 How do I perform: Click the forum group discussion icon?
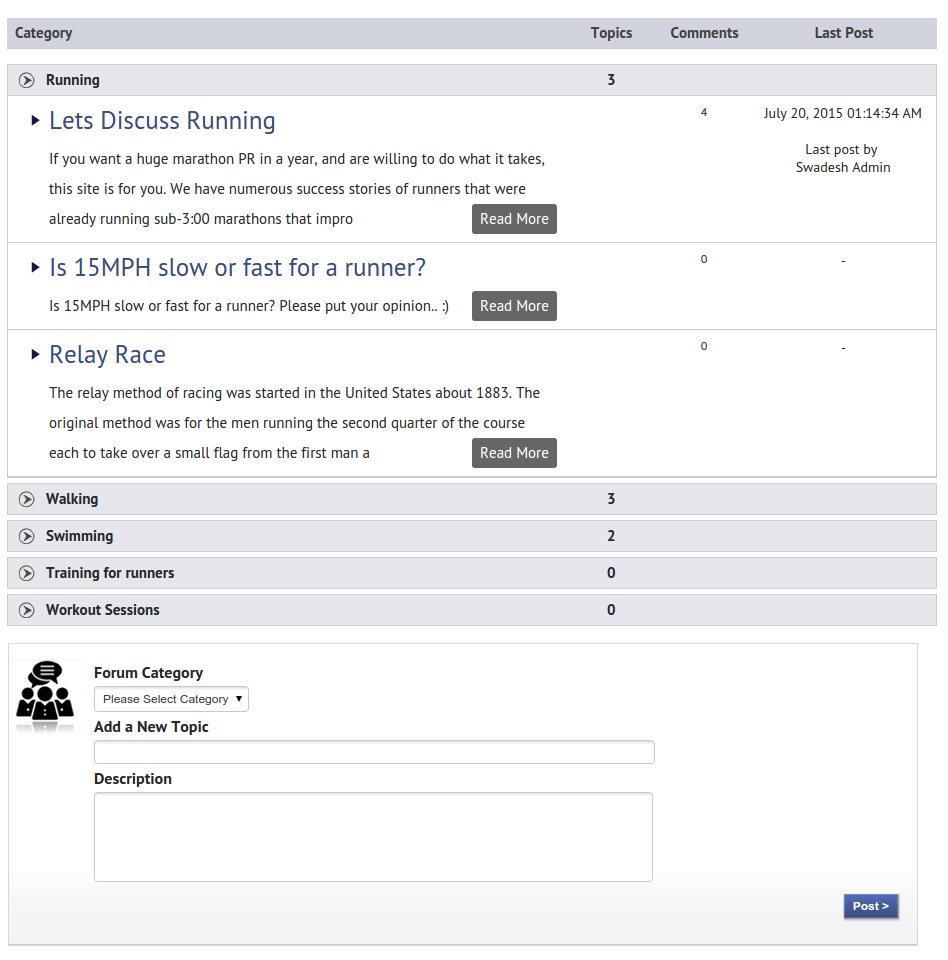(45, 692)
